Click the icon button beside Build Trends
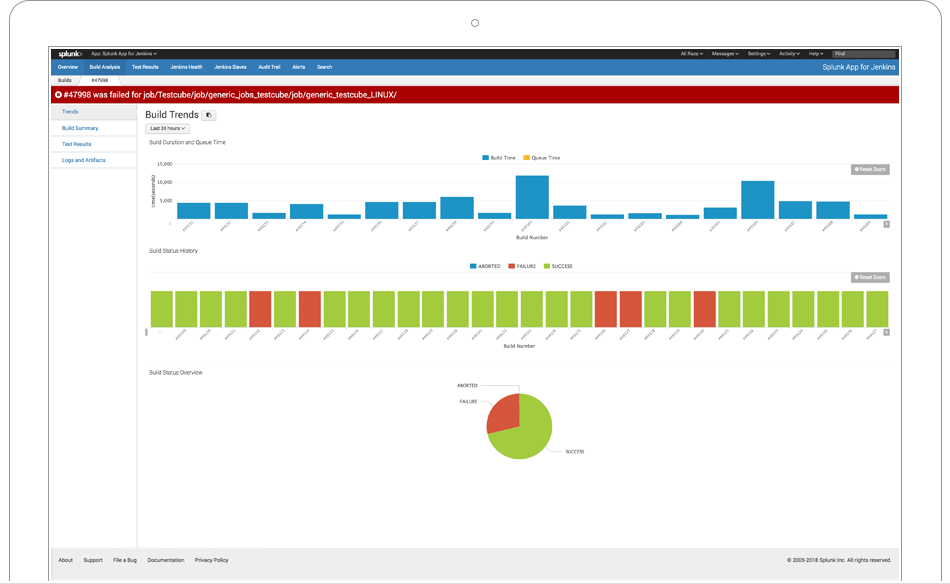Image resolution: width=950 pixels, height=584 pixels. (208, 115)
